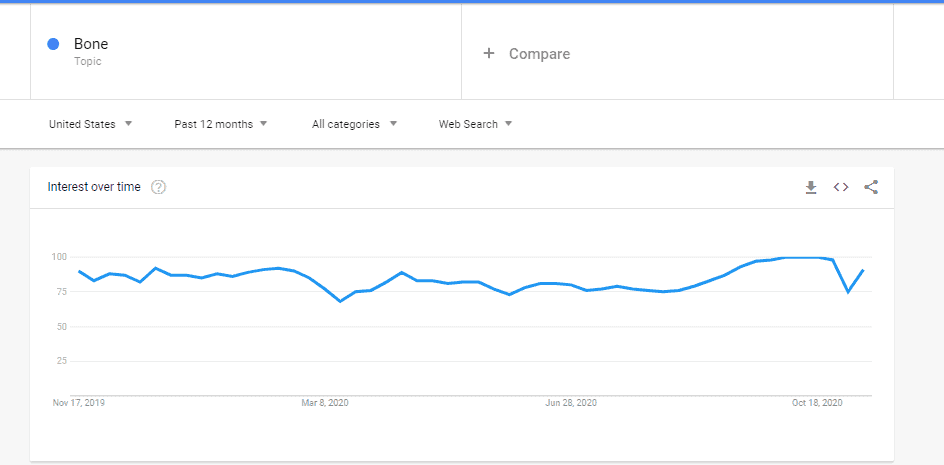
Task: Click the blue dot beside Bone
Action: pyautogui.click(x=53, y=44)
